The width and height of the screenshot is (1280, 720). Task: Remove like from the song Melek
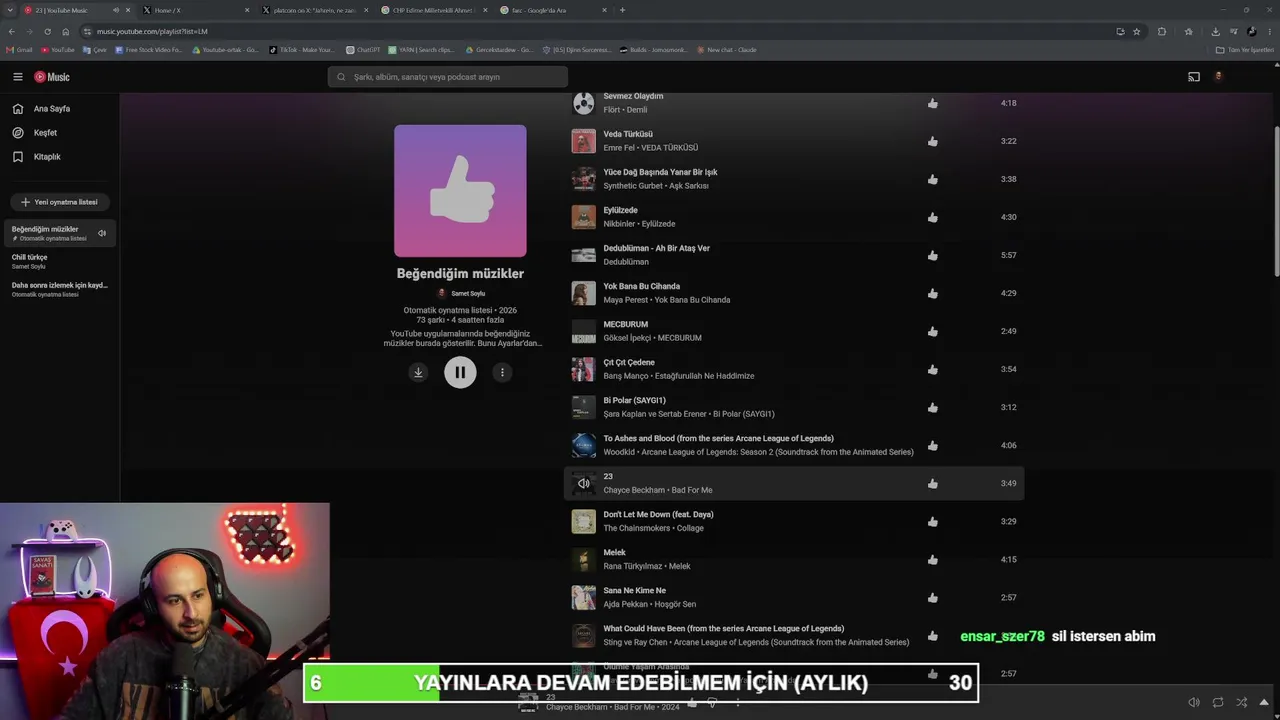pos(933,559)
